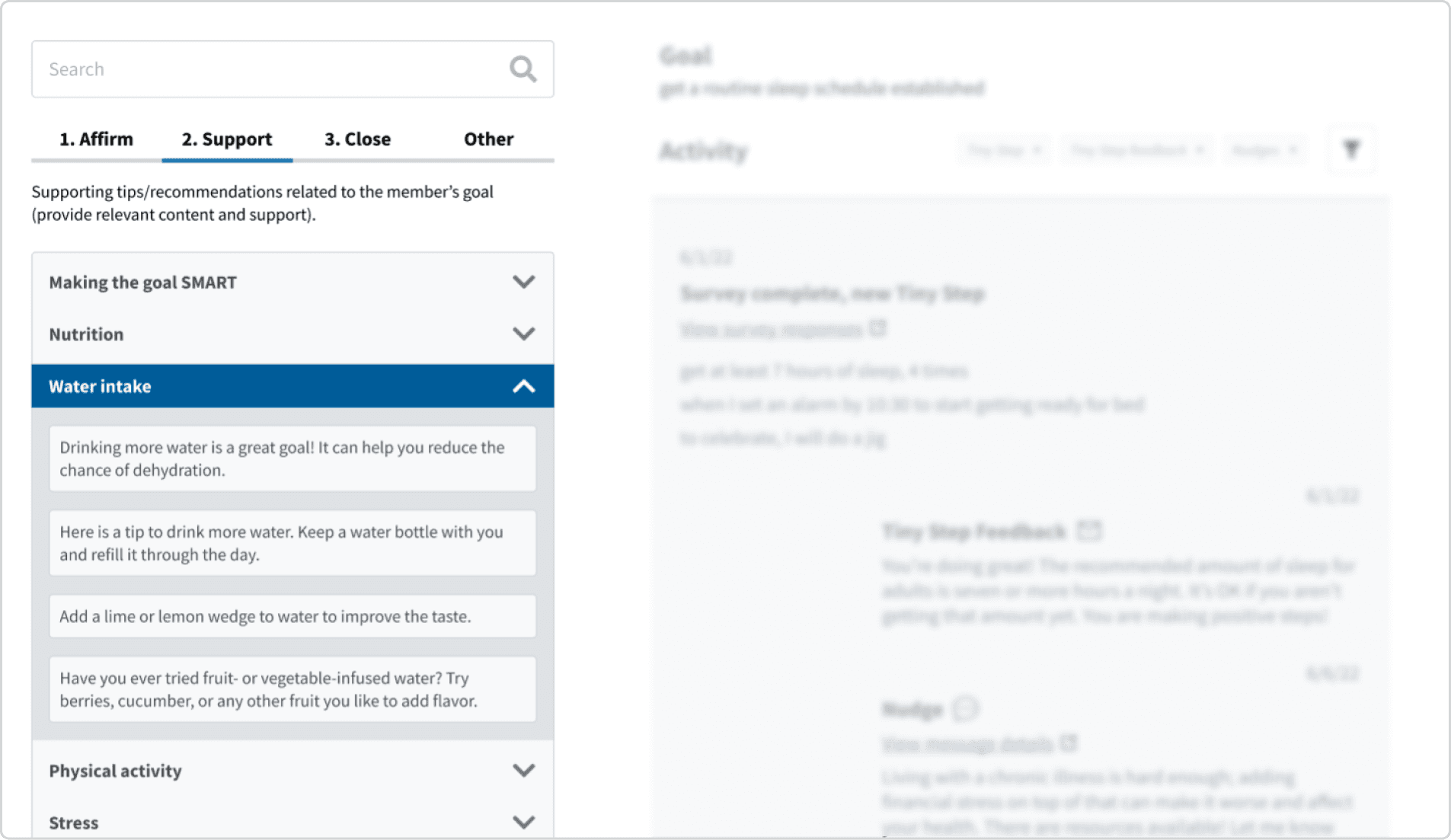
Task: Select the dehydration tip message card
Action: pos(292,458)
